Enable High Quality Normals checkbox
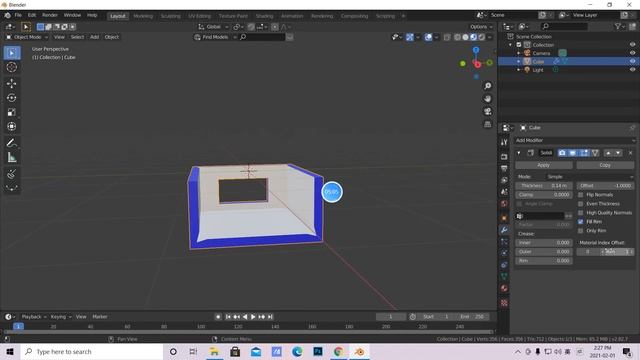The image size is (640, 360). click(x=580, y=213)
